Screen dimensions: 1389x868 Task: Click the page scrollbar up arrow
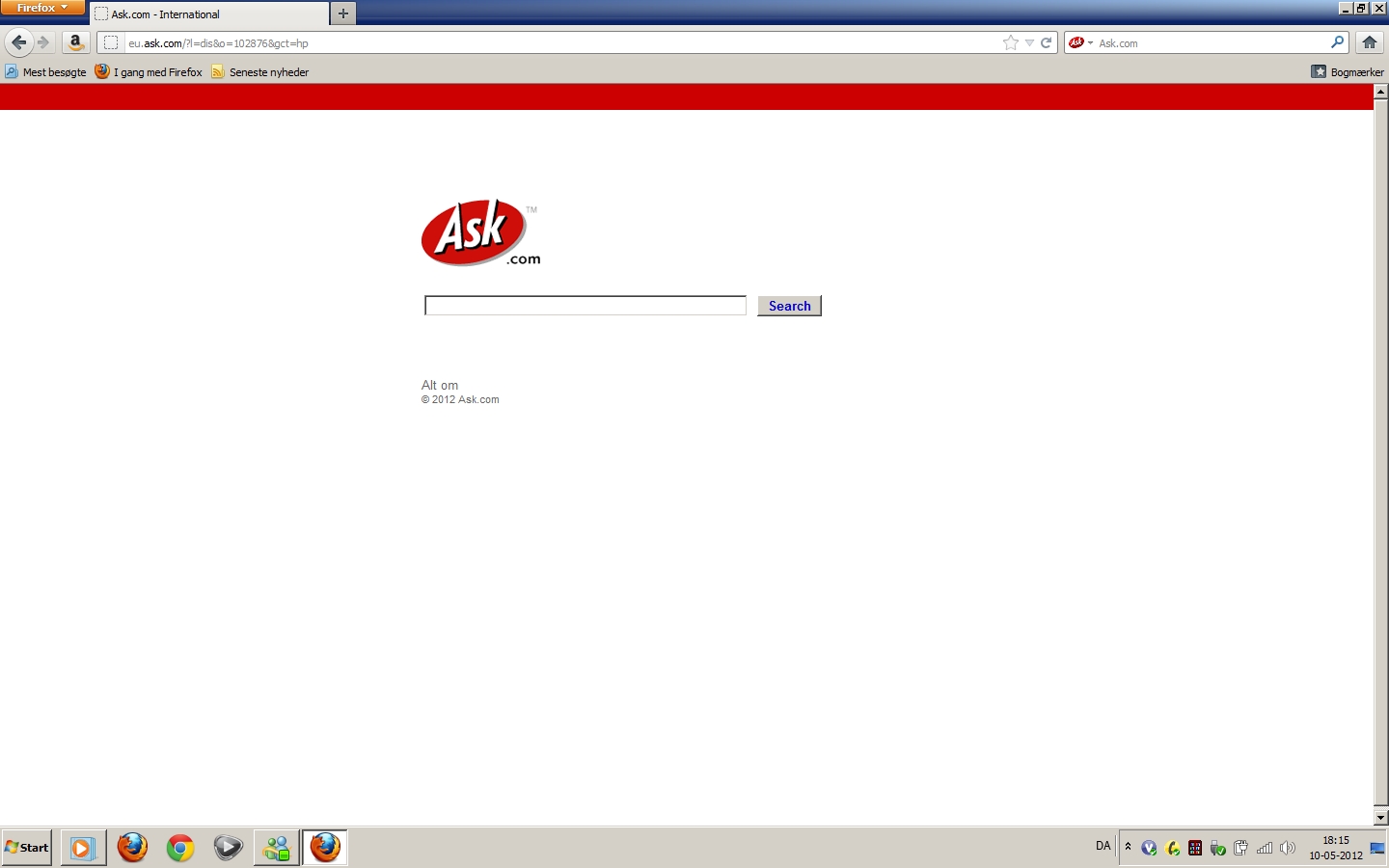pyautogui.click(x=1381, y=92)
